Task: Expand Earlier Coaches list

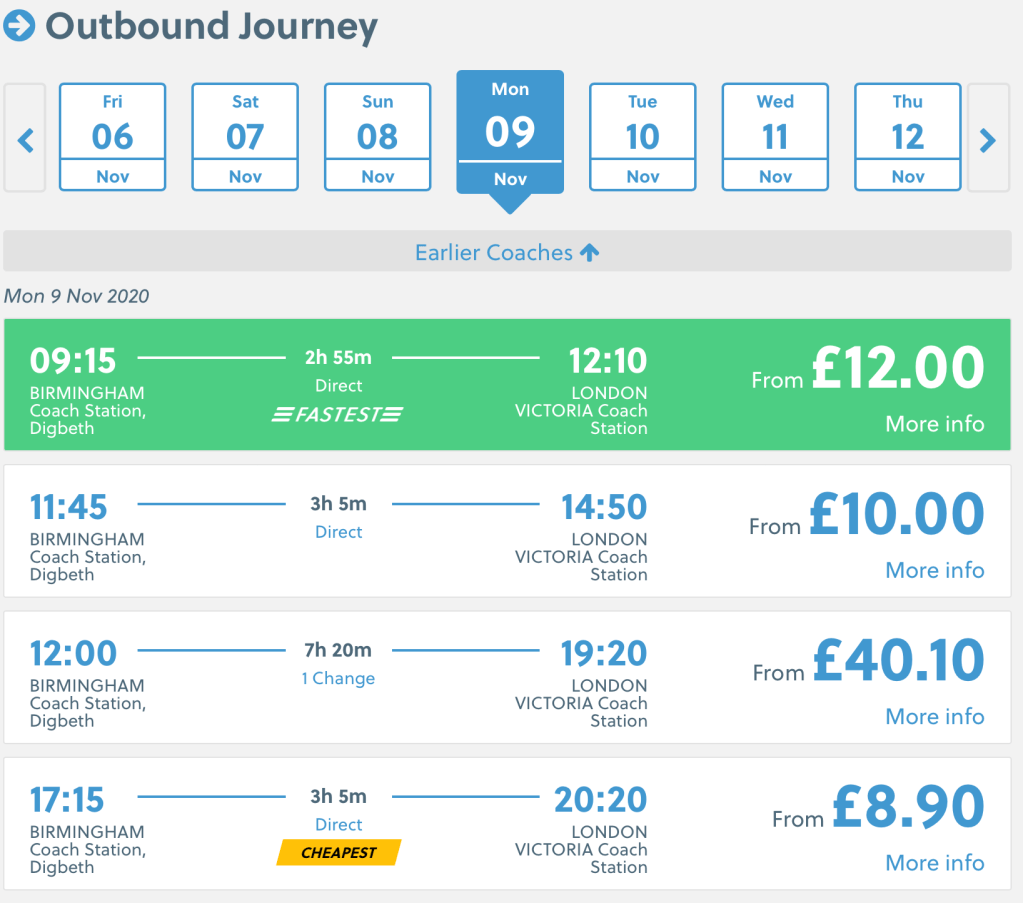Action: [507, 253]
